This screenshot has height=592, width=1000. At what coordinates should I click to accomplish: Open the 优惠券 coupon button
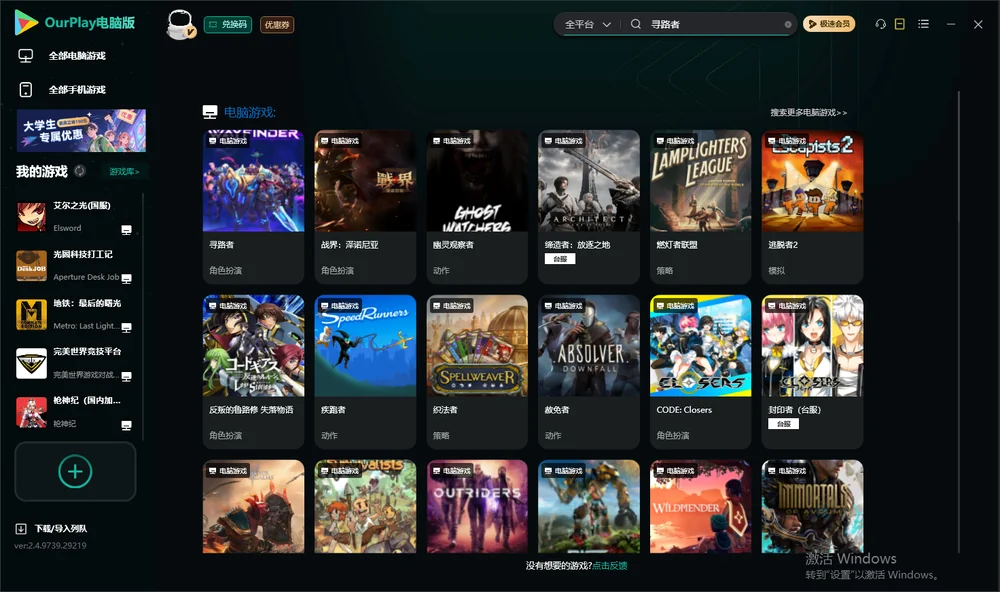(x=277, y=25)
